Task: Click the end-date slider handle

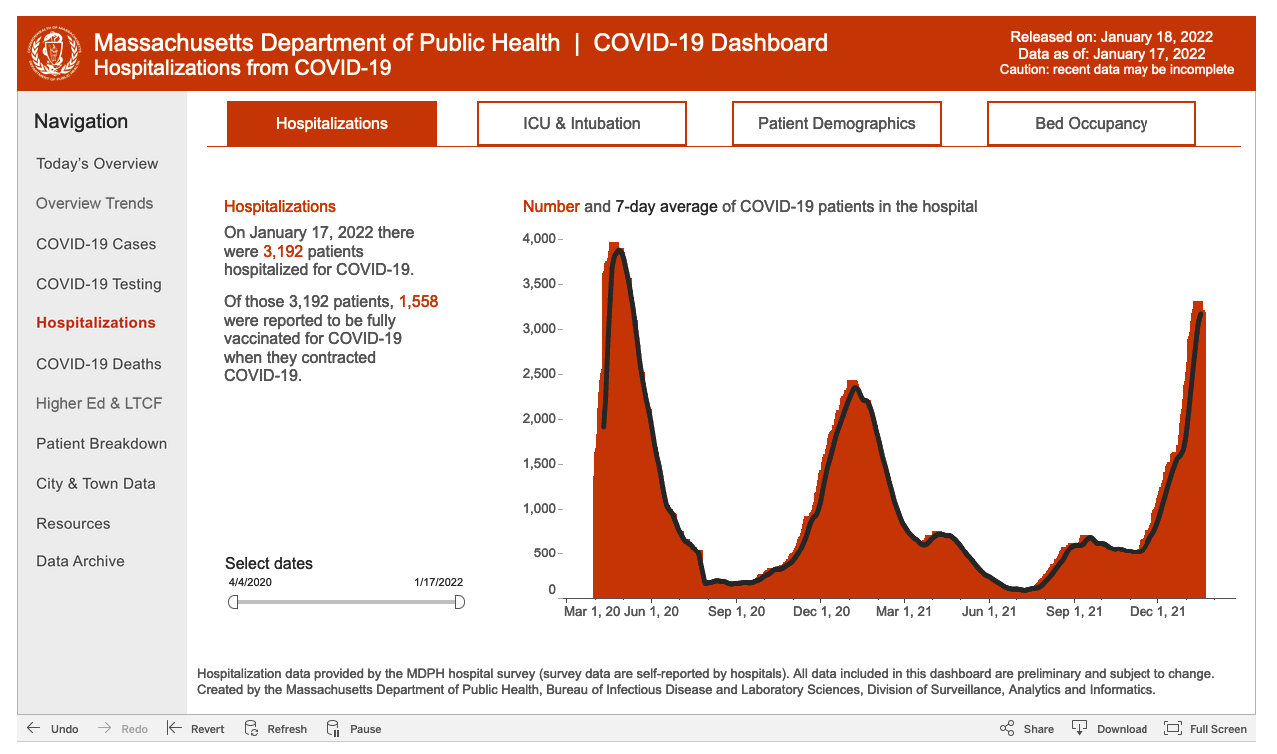Action: coord(460,601)
